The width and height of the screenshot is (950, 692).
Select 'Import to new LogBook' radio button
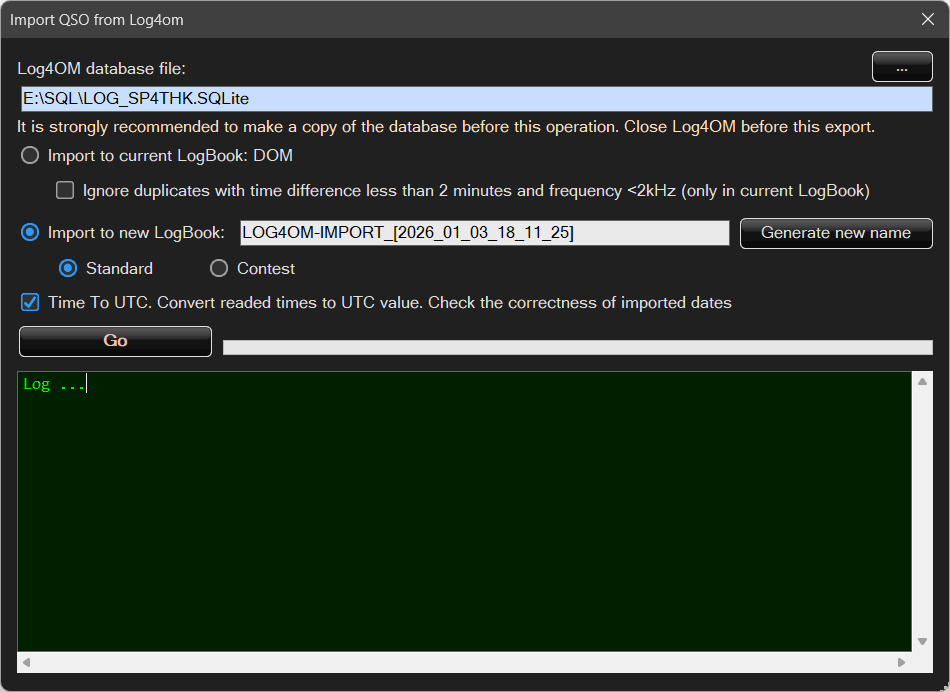coord(31,232)
